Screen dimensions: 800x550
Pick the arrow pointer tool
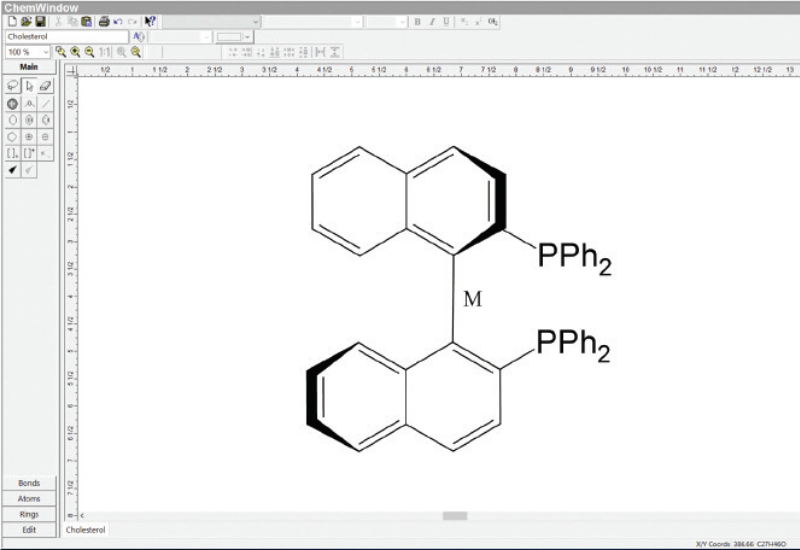pyautogui.click(x=29, y=86)
